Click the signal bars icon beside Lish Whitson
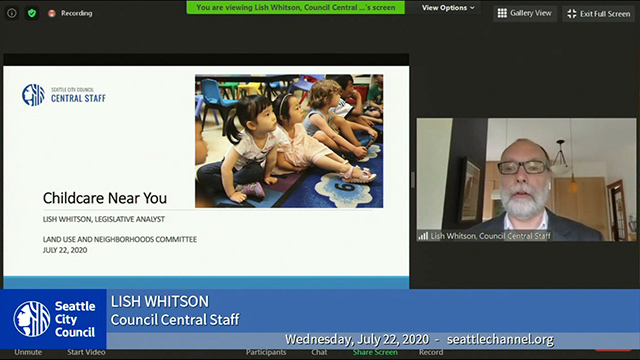 tap(423, 236)
